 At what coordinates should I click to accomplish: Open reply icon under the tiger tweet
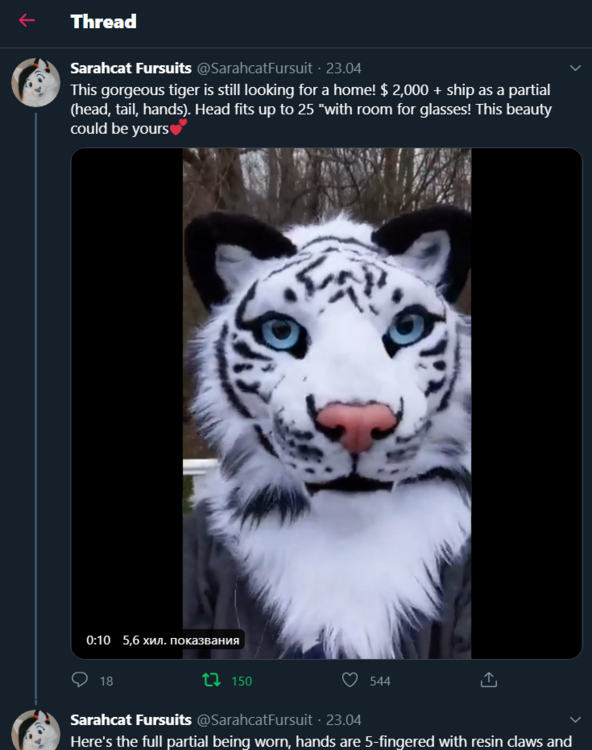pos(79,680)
